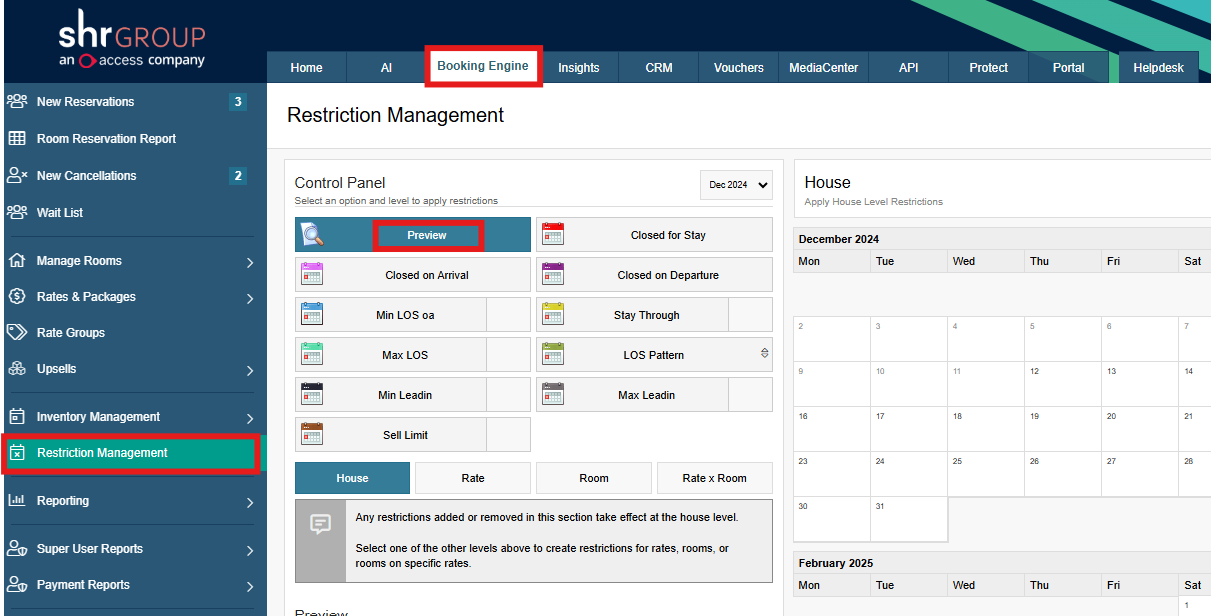Click the Upsells cubes icon
The width and height of the screenshot is (1211, 616).
click(17, 368)
